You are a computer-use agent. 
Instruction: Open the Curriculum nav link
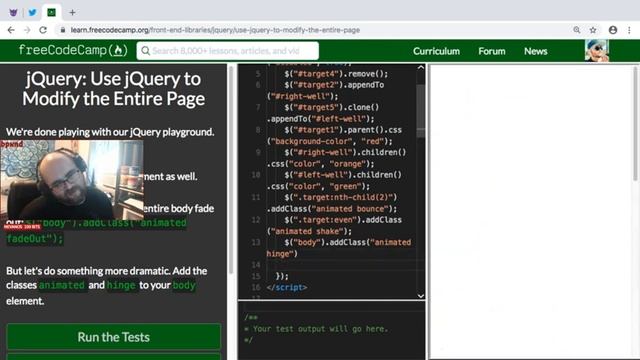click(x=436, y=51)
